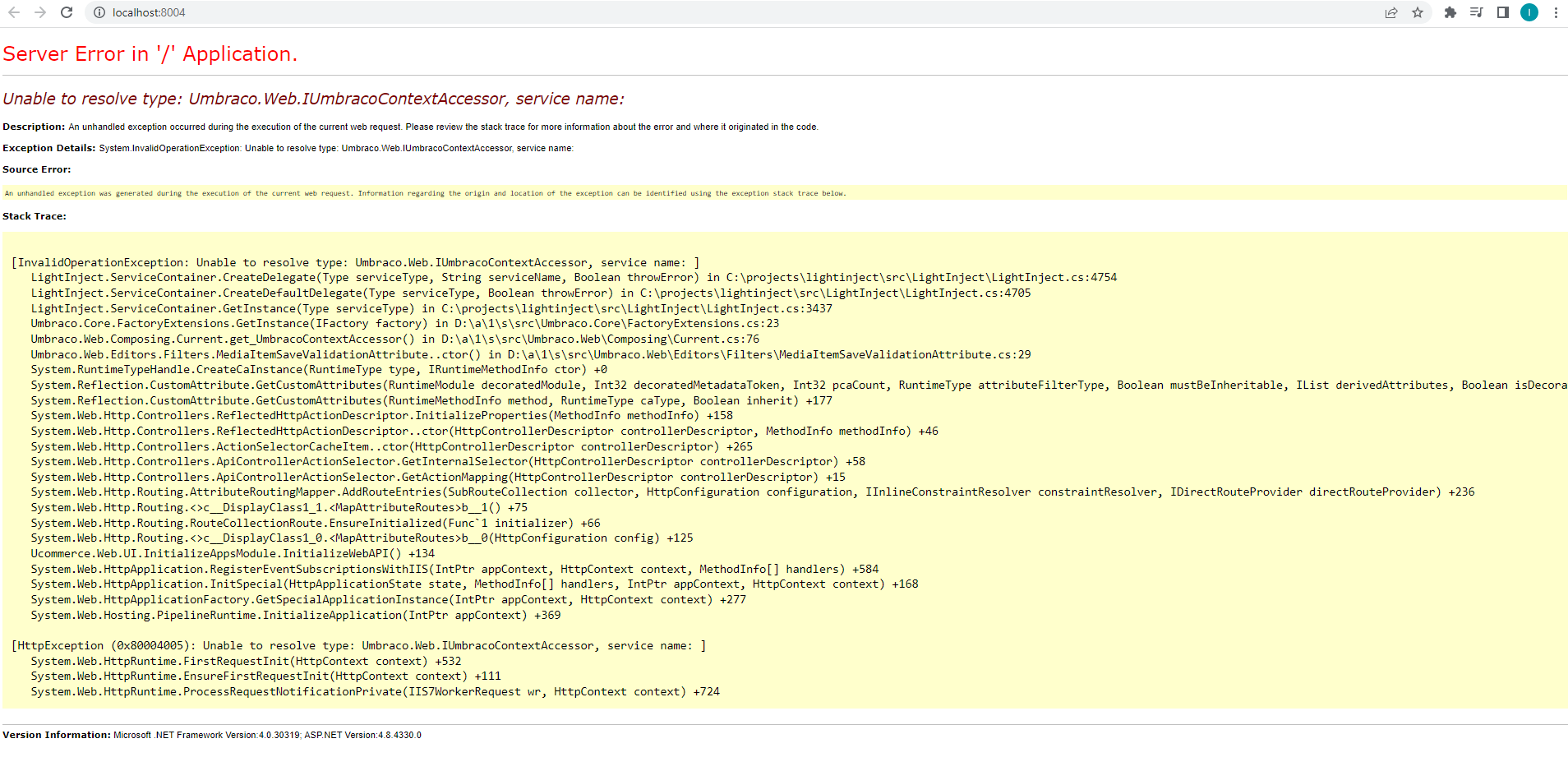This screenshot has height=771, width=1568.
Task: Click the 'HttpRuntime.FirstRequestInit' stack line
Action: [x=246, y=662]
